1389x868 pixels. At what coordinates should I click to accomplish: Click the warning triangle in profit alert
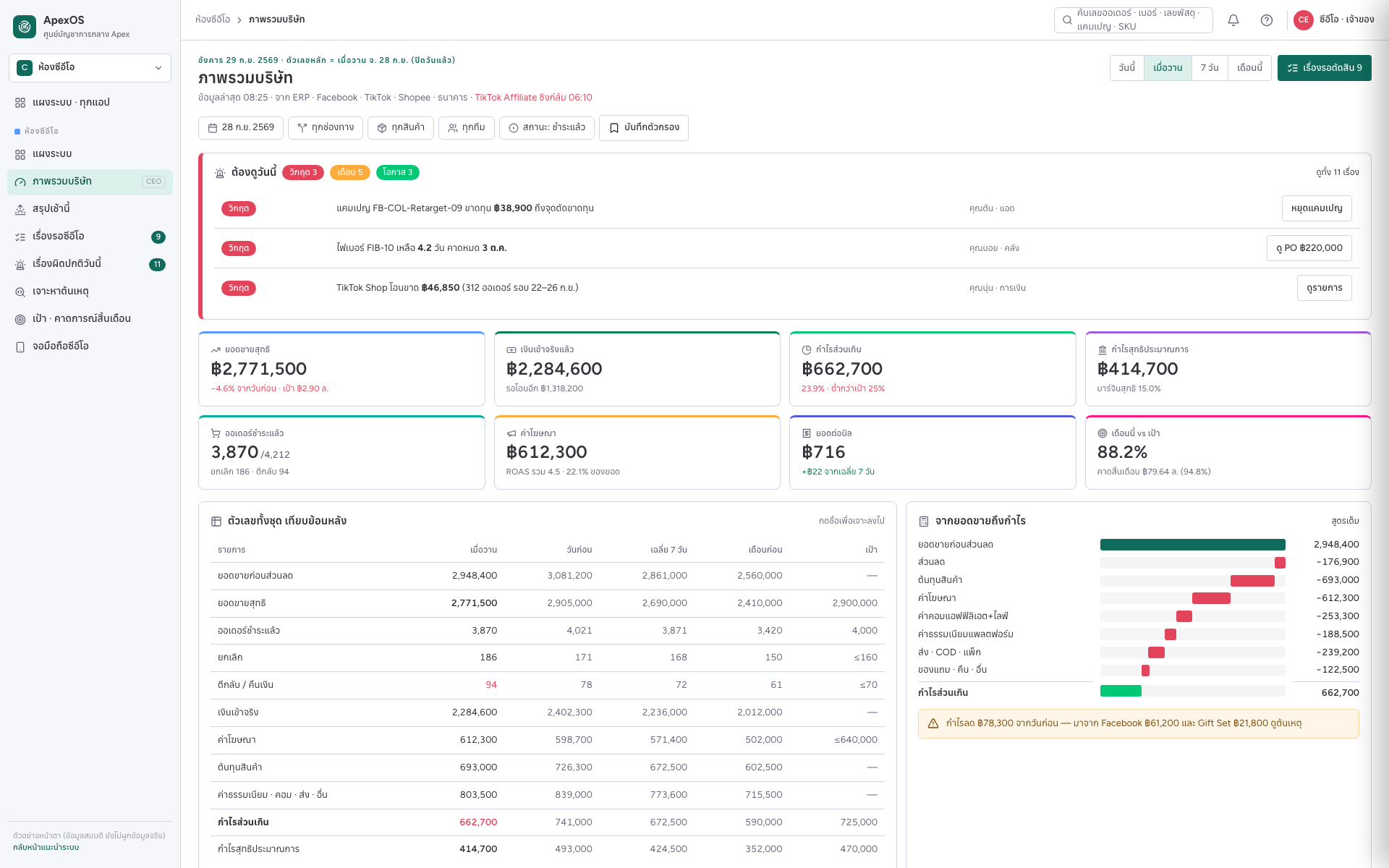click(933, 723)
